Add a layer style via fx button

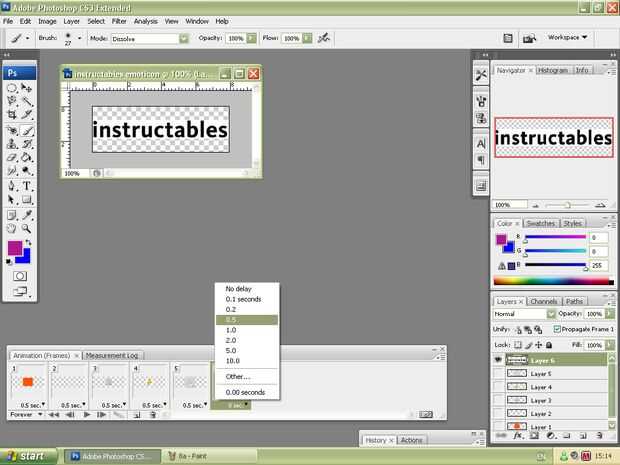coord(518,436)
